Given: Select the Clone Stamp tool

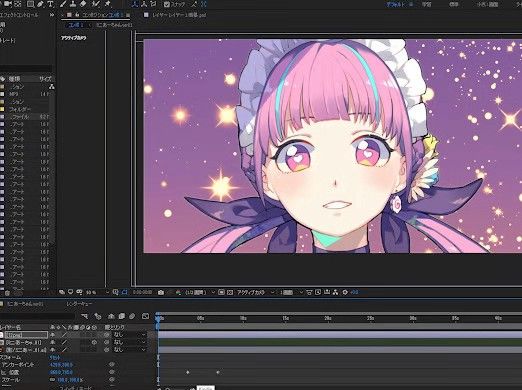Looking at the screenshot, I should click(73, 4).
